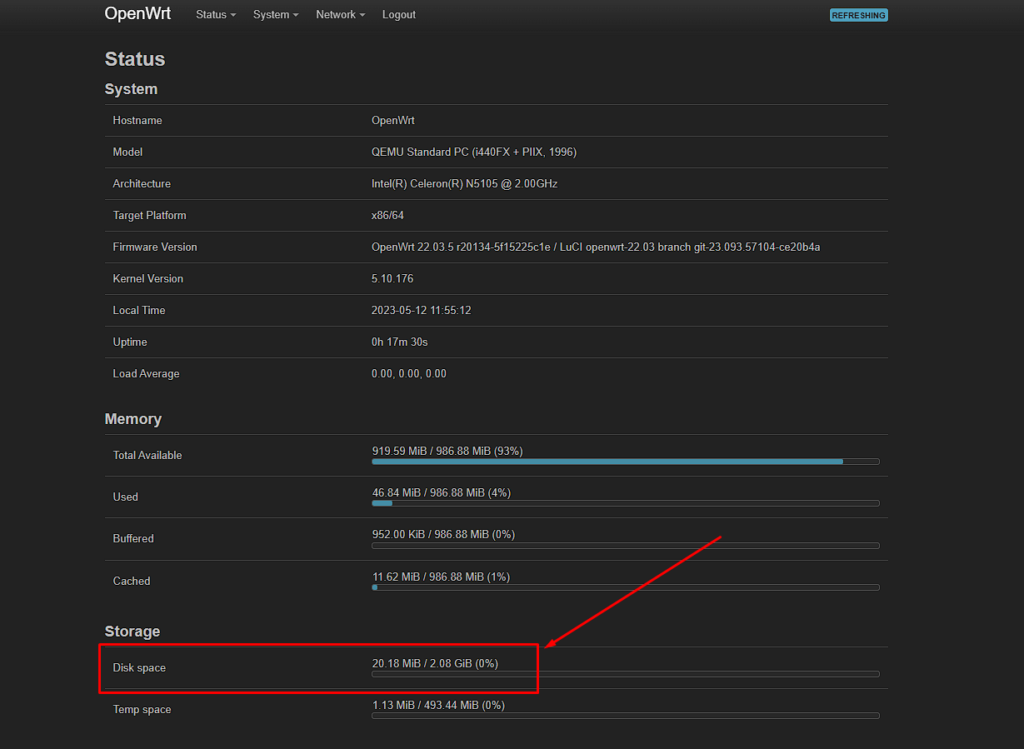Screen dimensions: 1024x749
Task: Click the Disk space row label
Action: click(139, 668)
